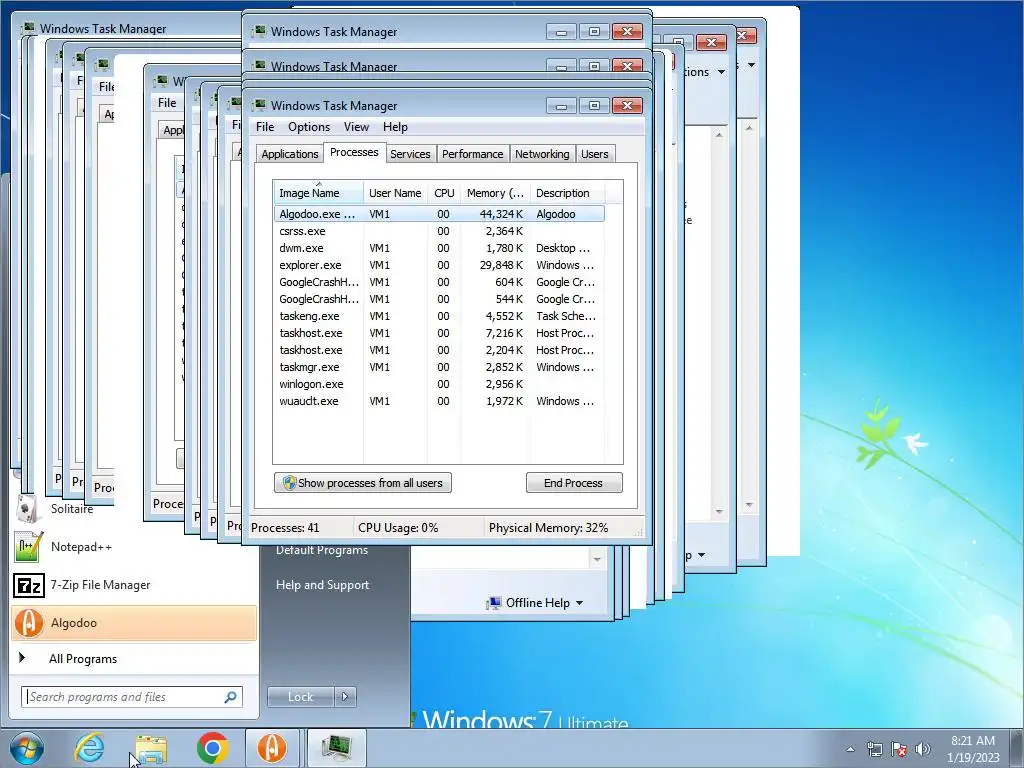Sort processes by Image Name column
This screenshot has width=1024, height=768.
pos(318,193)
